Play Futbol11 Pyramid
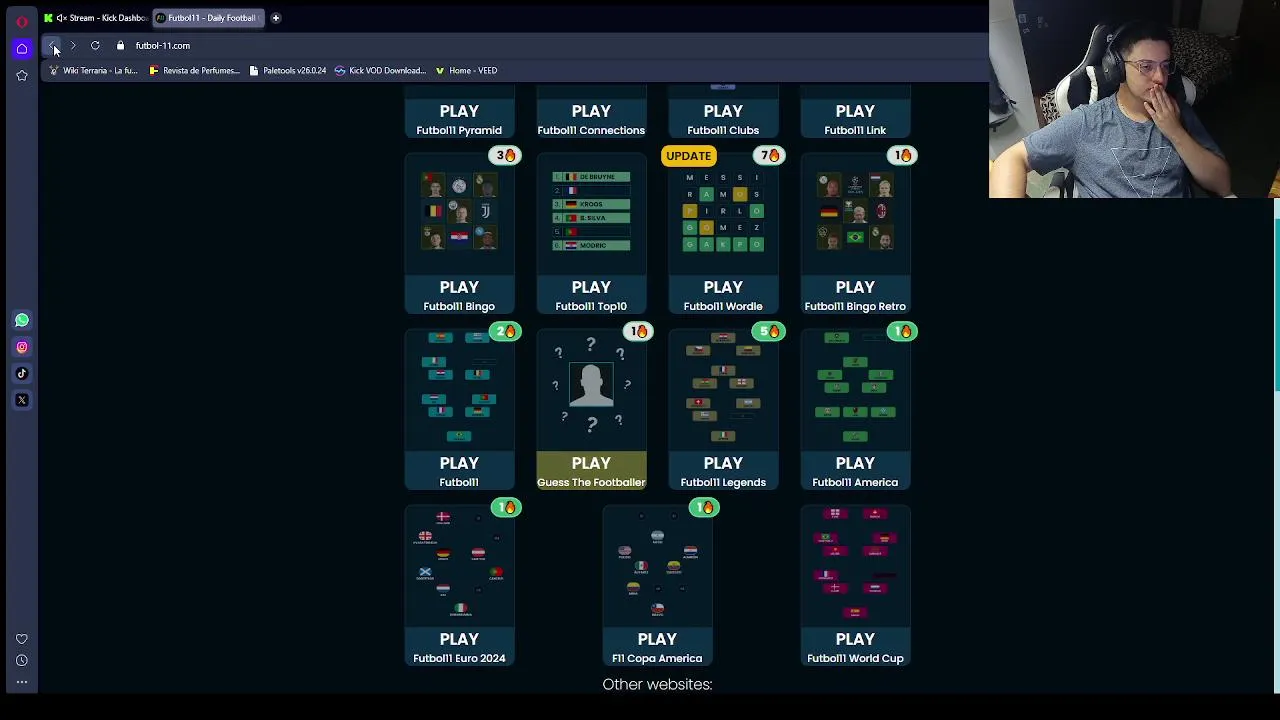Screen dimensions: 1280x720 tap(459, 119)
